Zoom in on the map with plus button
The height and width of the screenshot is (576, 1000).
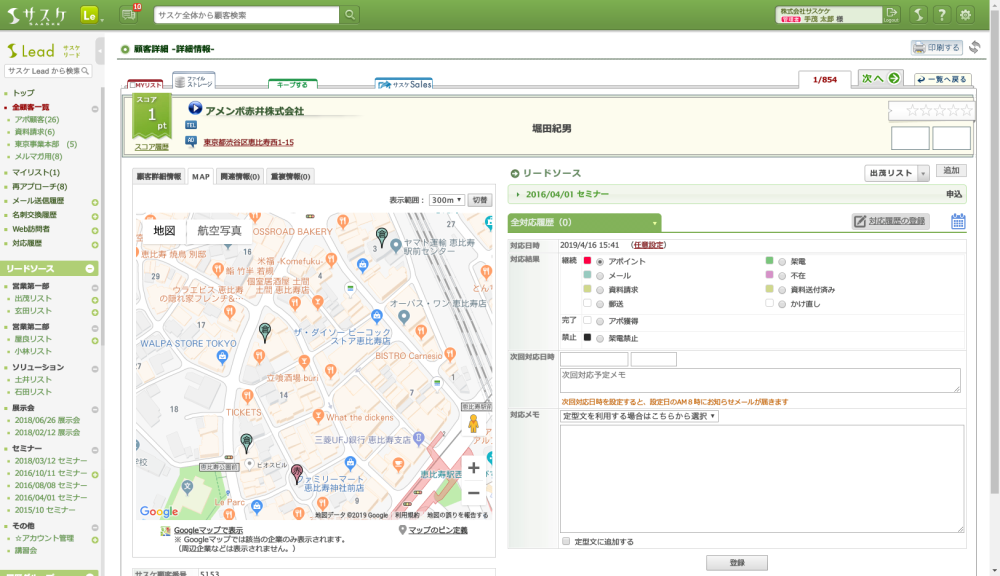[x=473, y=467]
